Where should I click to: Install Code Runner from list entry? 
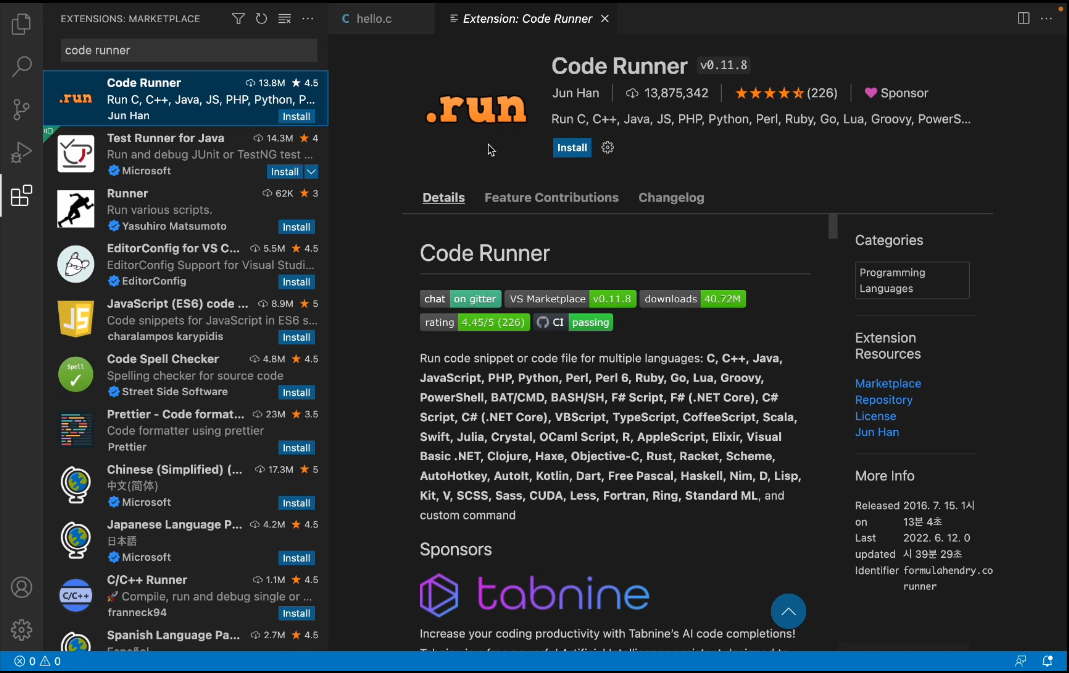[x=297, y=117]
